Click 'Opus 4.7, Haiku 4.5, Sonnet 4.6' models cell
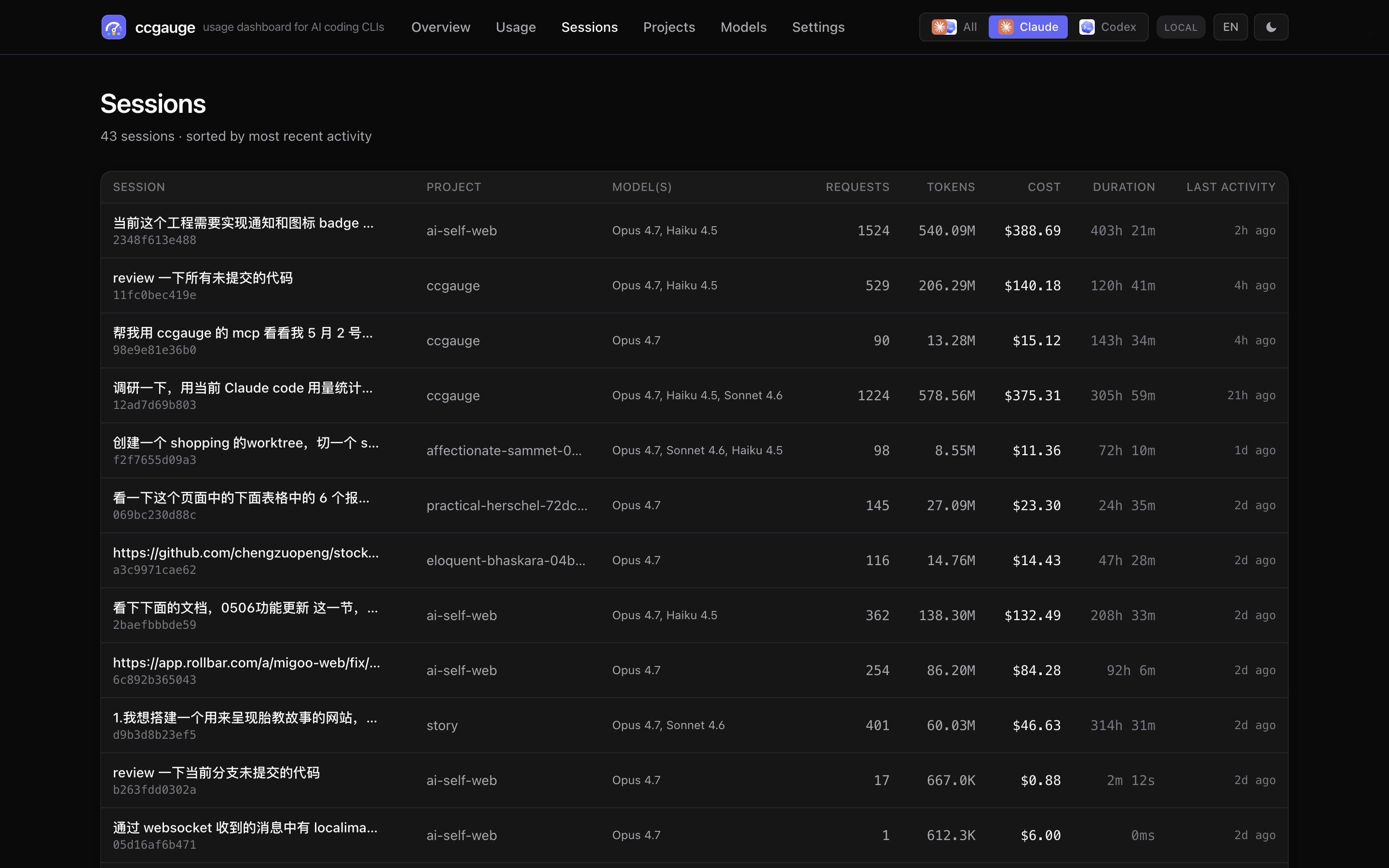The height and width of the screenshot is (868, 1389). tap(697, 395)
